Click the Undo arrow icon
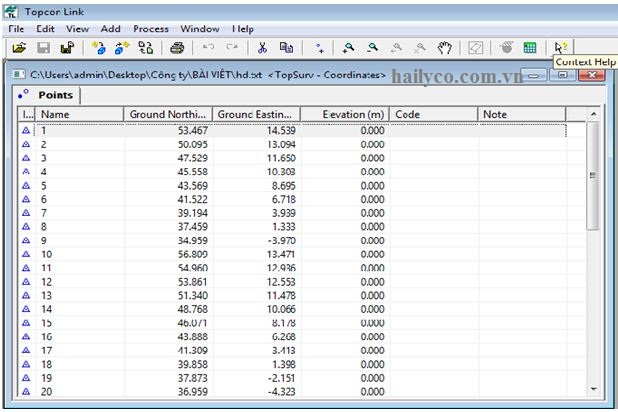618x412 pixels. click(208, 47)
